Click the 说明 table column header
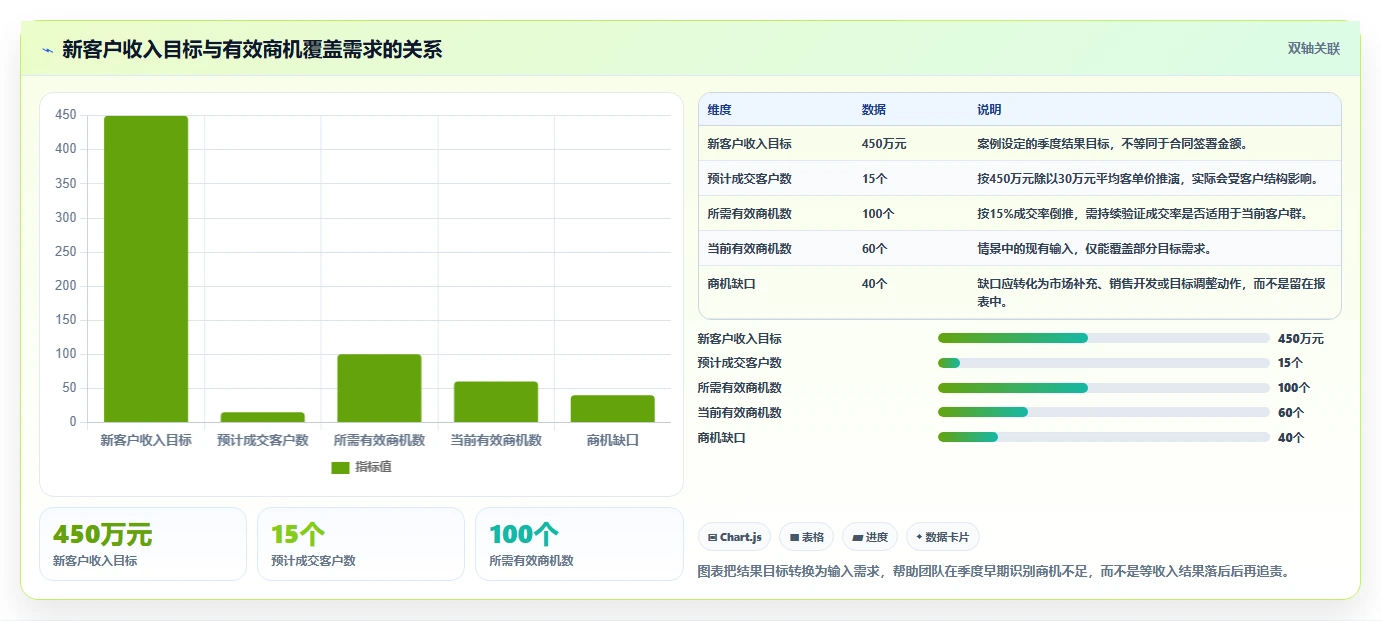 pyautogui.click(x=989, y=110)
